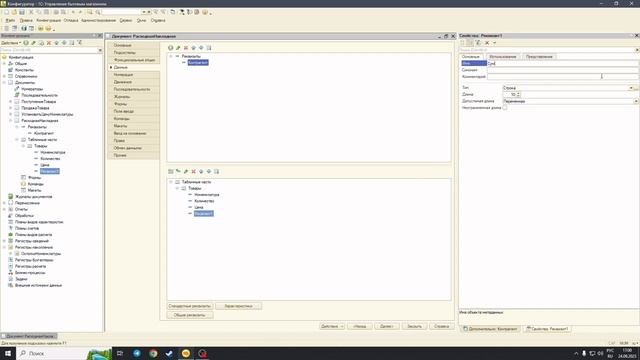Open the Конфигурация menu
The height and width of the screenshot is (360, 640).
tap(49, 20)
